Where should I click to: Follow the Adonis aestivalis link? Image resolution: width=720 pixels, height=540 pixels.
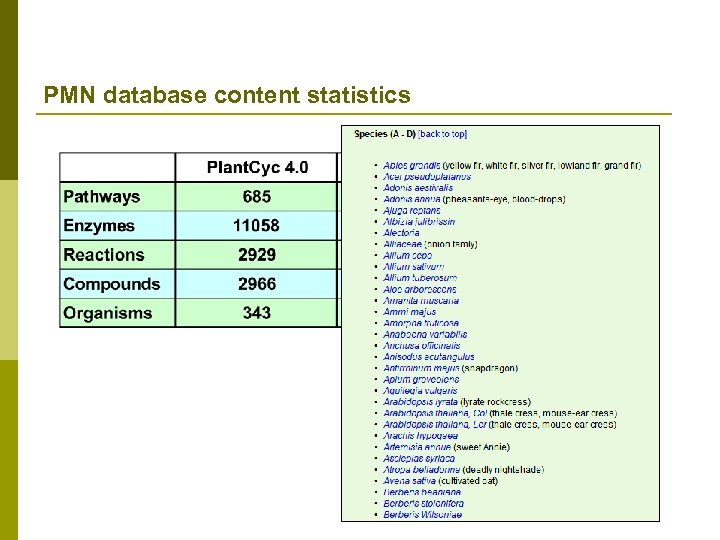click(418, 188)
